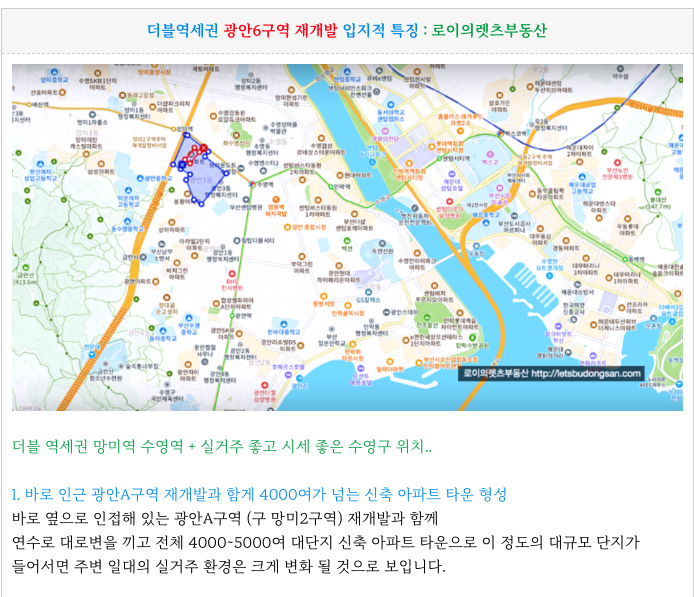Click the 산호아파트 apartment marker
This screenshot has width=694, height=597.
click(x=62, y=92)
